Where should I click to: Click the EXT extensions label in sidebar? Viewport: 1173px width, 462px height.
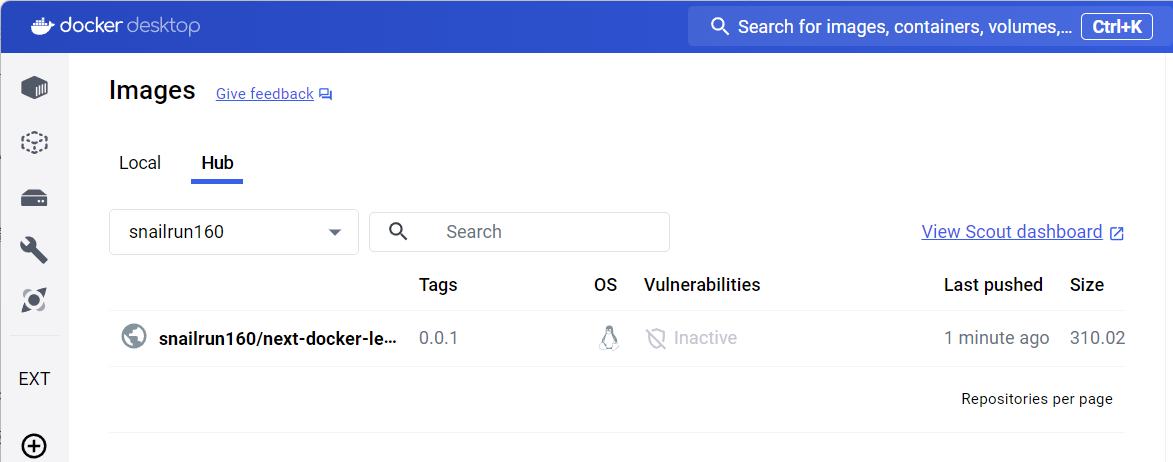pos(34,379)
